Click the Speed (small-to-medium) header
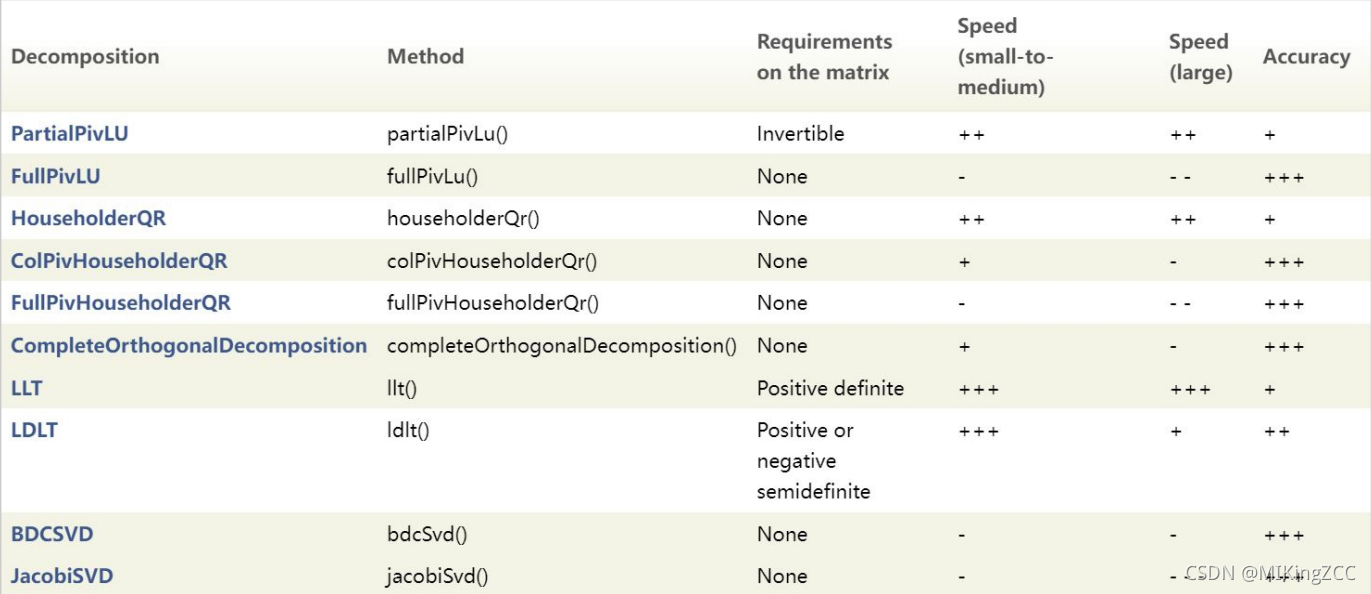Viewport: 1371px width, 594px height. coord(1005,56)
